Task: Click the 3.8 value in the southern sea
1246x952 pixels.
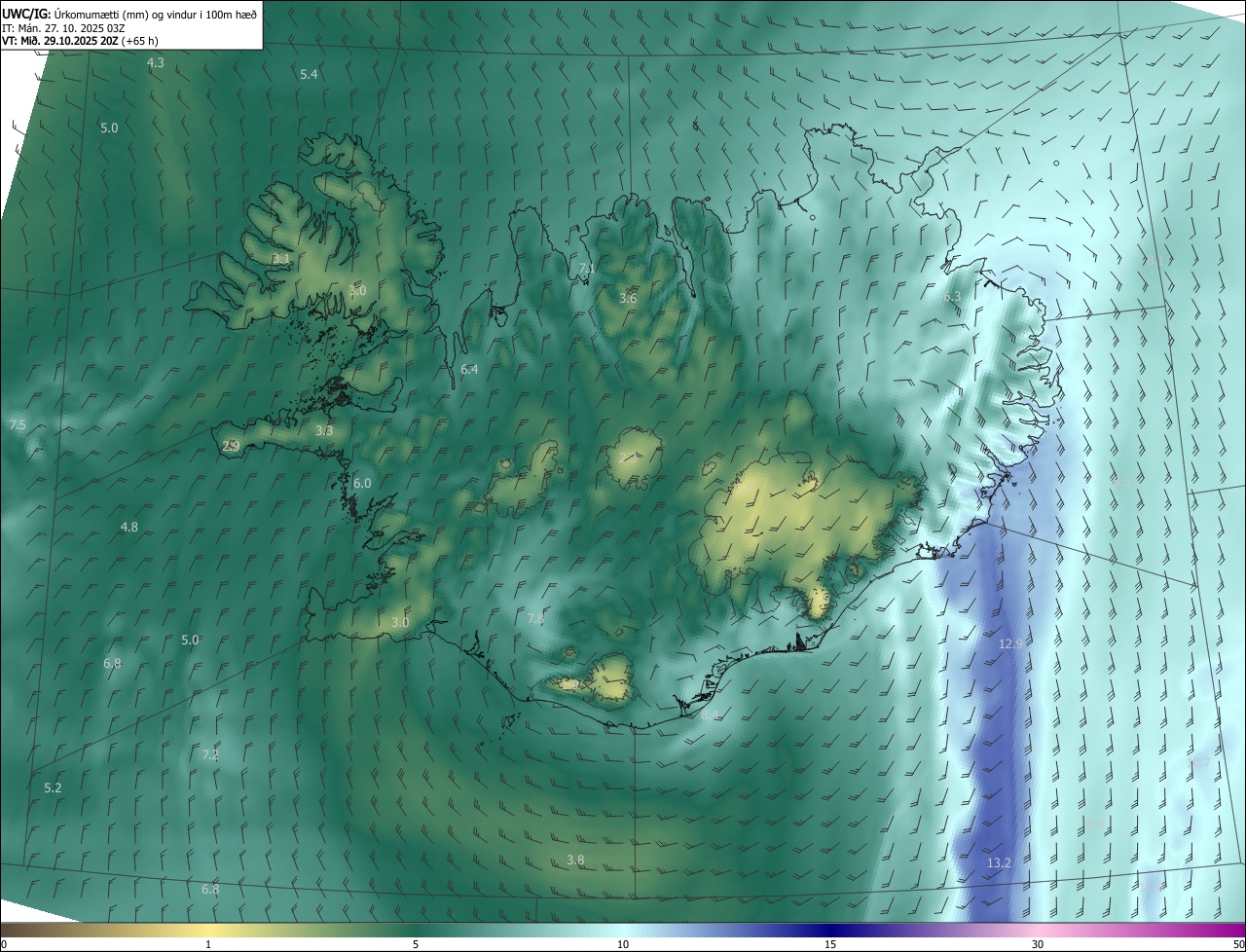Action: tap(575, 860)
